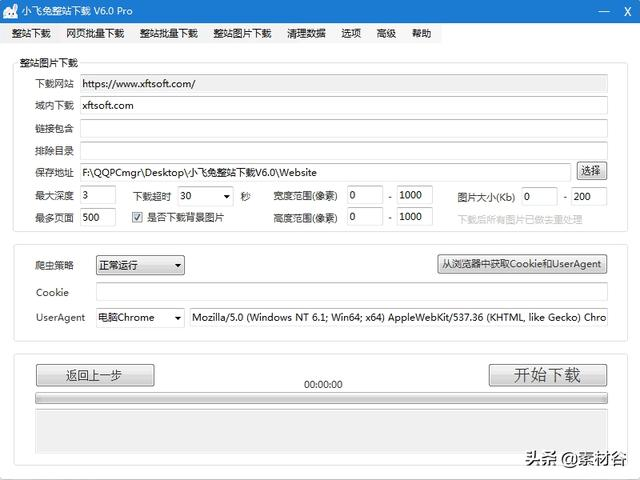The width and height of the screenshot is (640, 480).
Task: Toggle the 是否下载背景图片 checkbox
Action: (x=137, y=217)
